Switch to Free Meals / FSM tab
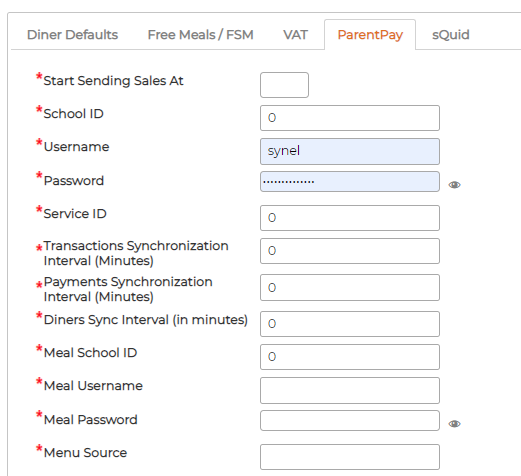 [x=201, y=35]
